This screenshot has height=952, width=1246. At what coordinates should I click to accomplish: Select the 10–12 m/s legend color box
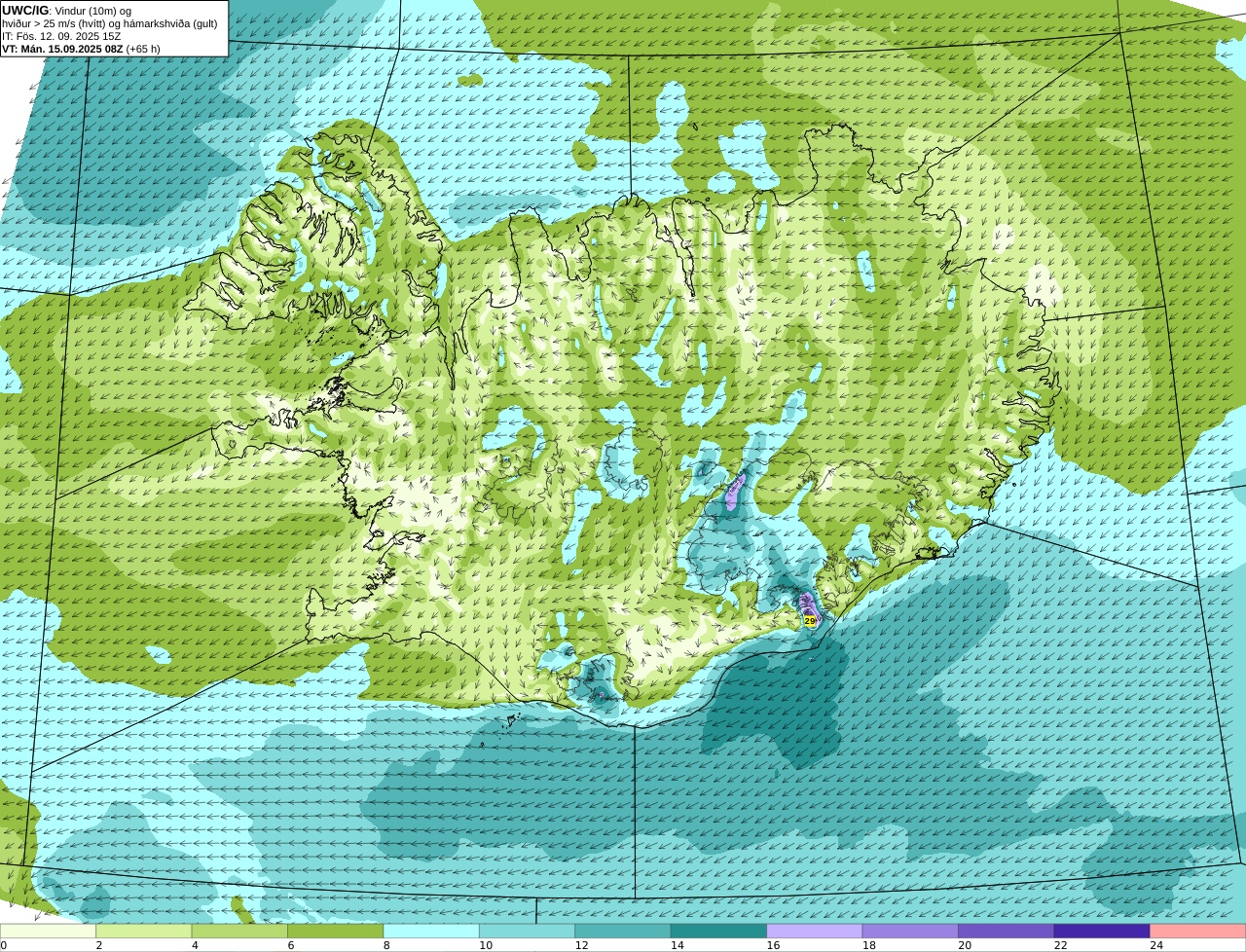(528, 931)
